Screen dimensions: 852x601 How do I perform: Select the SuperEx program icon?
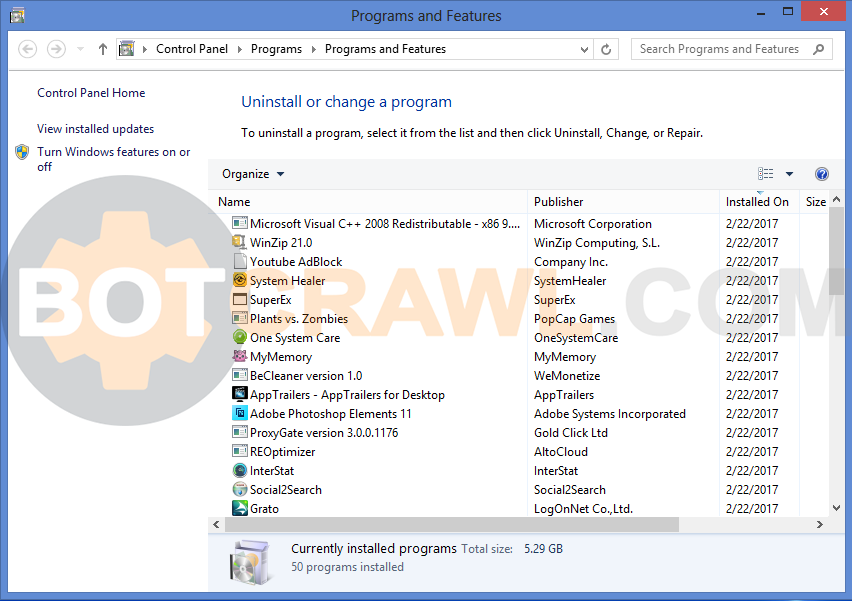tap(240, 299)
